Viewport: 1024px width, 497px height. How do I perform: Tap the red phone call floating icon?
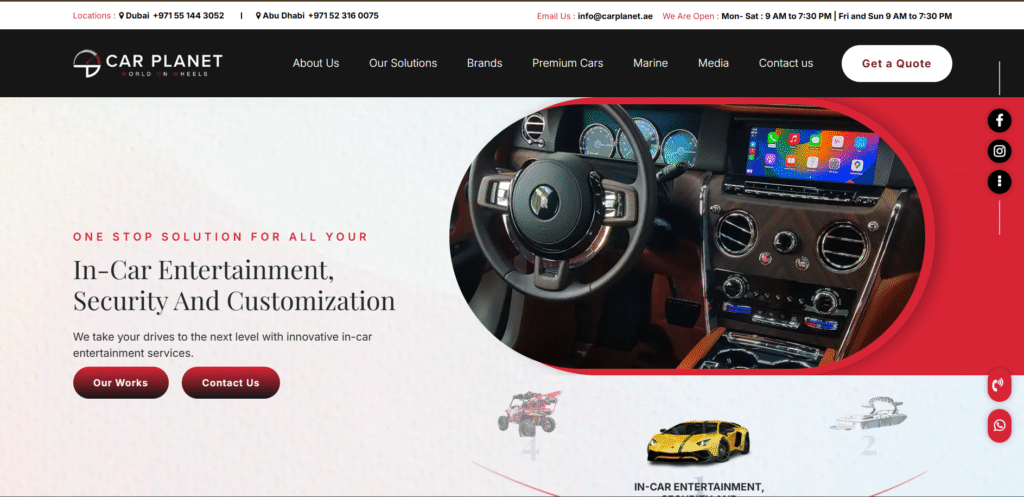click(x=999, y=385)
